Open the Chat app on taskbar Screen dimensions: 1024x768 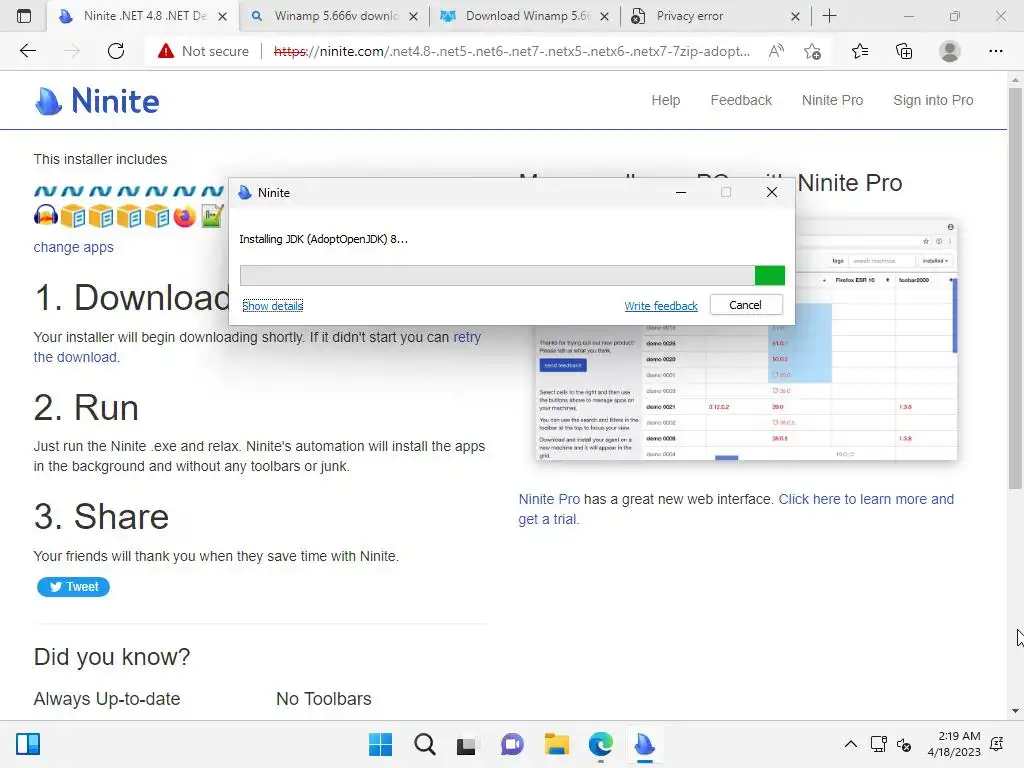pyautogui.click(x=512, y=744)
